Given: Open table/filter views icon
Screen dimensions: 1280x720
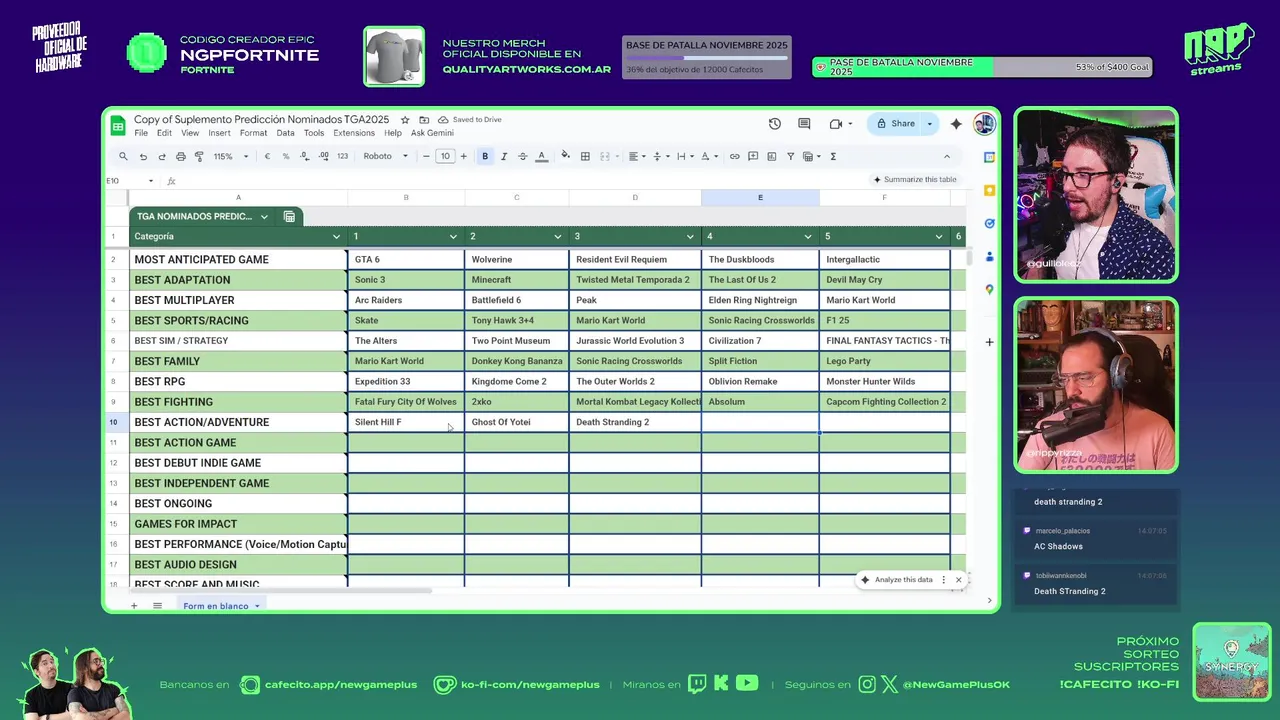Looking at the screenshot, I should click(810, 156).
